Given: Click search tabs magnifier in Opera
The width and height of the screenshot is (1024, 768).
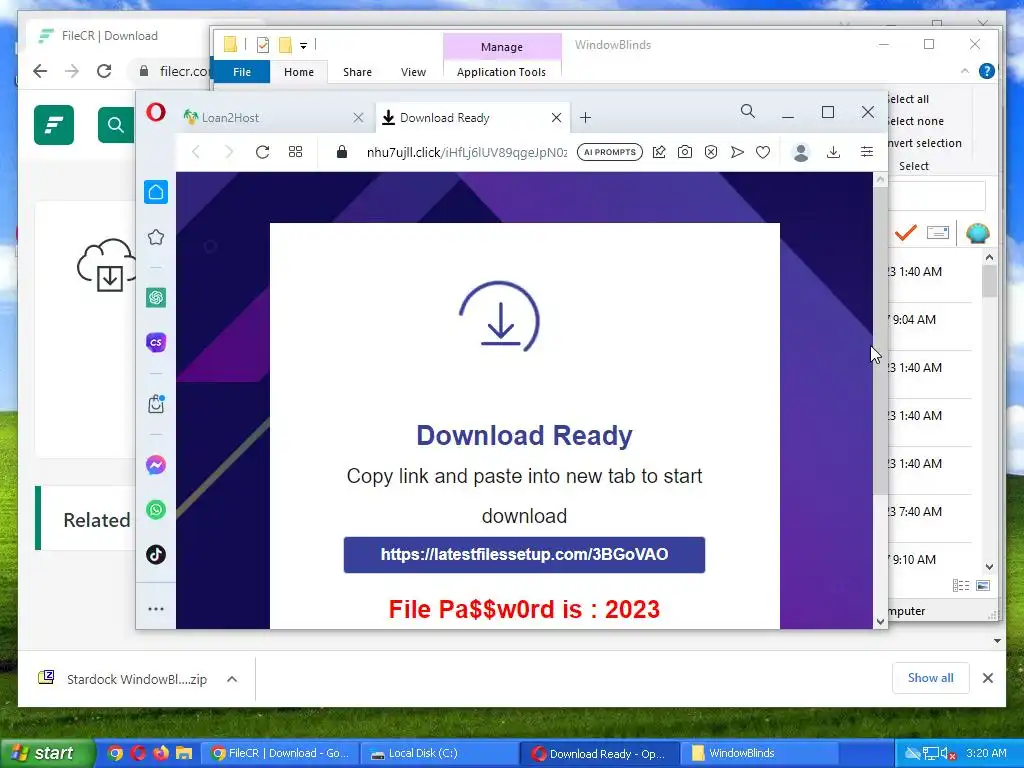Looking at the screenshot, I should click(748, 112).
